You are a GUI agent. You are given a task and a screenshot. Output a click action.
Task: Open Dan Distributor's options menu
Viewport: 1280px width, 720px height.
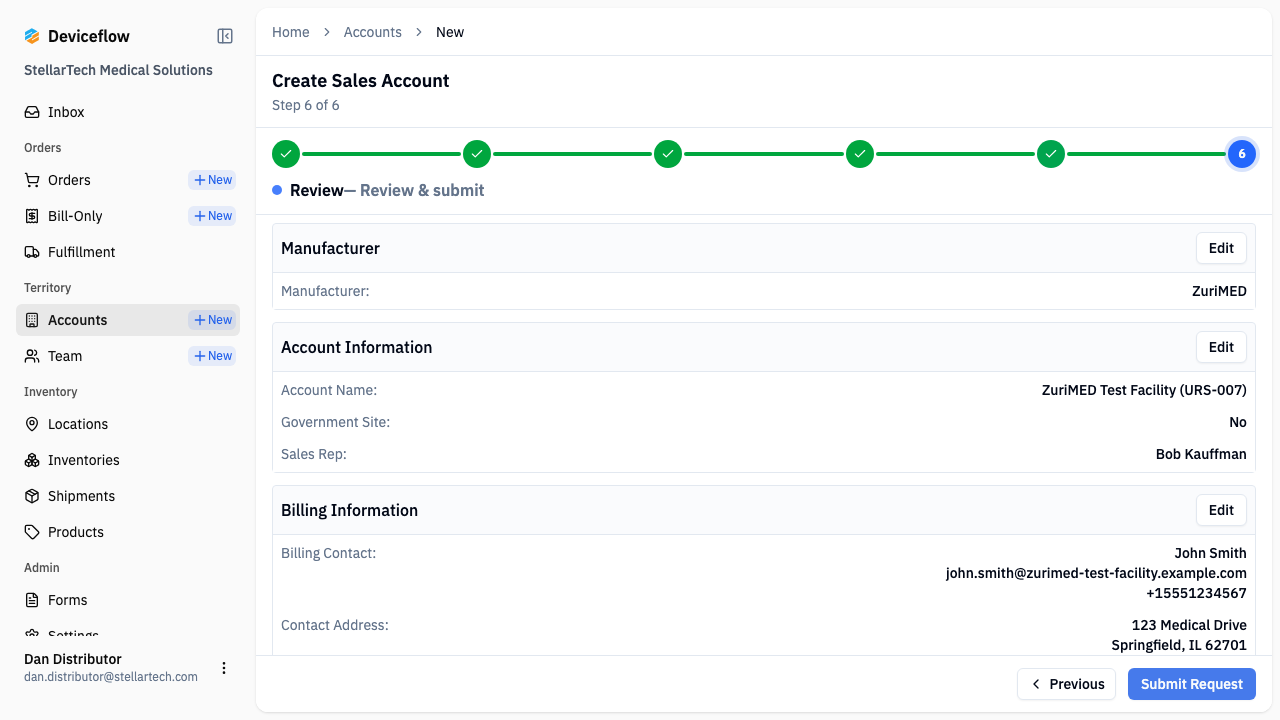[x=224, y=668]
